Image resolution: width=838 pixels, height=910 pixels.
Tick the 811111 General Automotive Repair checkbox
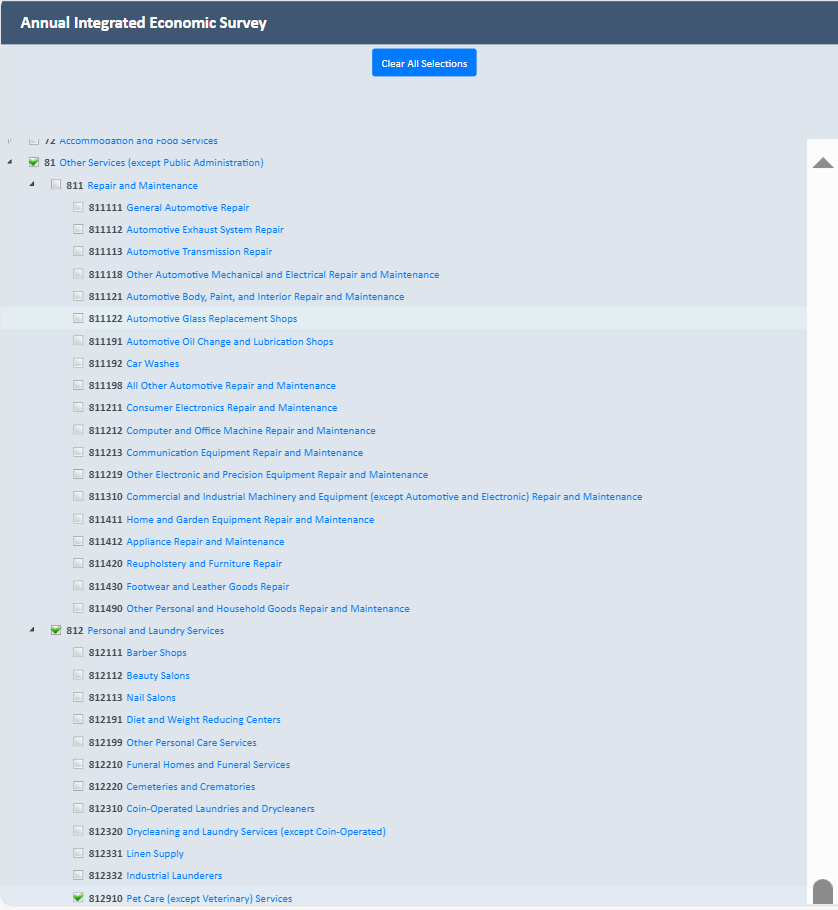pyautogui.click(x=78, y=207)
